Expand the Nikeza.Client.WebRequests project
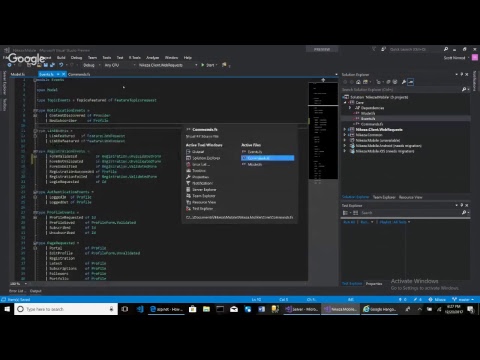This screenshot has width=480, height=360. click(x=345, y=130)
